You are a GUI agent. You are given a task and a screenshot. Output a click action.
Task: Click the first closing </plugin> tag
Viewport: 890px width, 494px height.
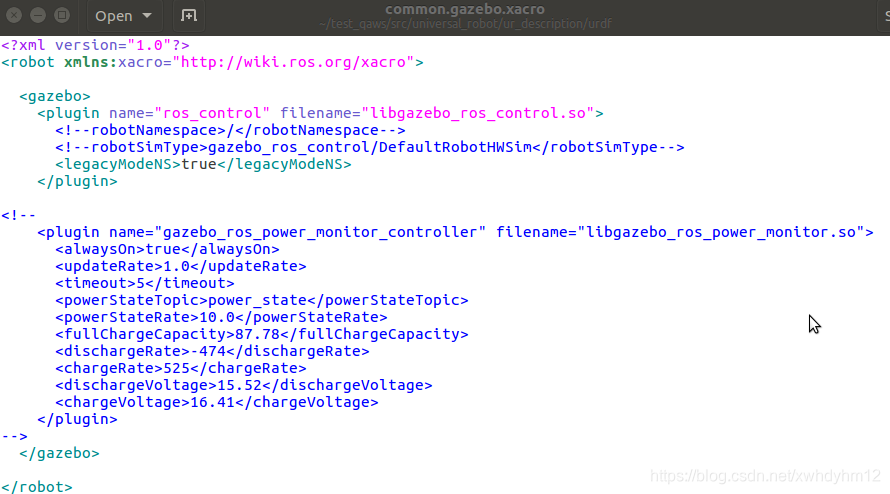point(77,181)
